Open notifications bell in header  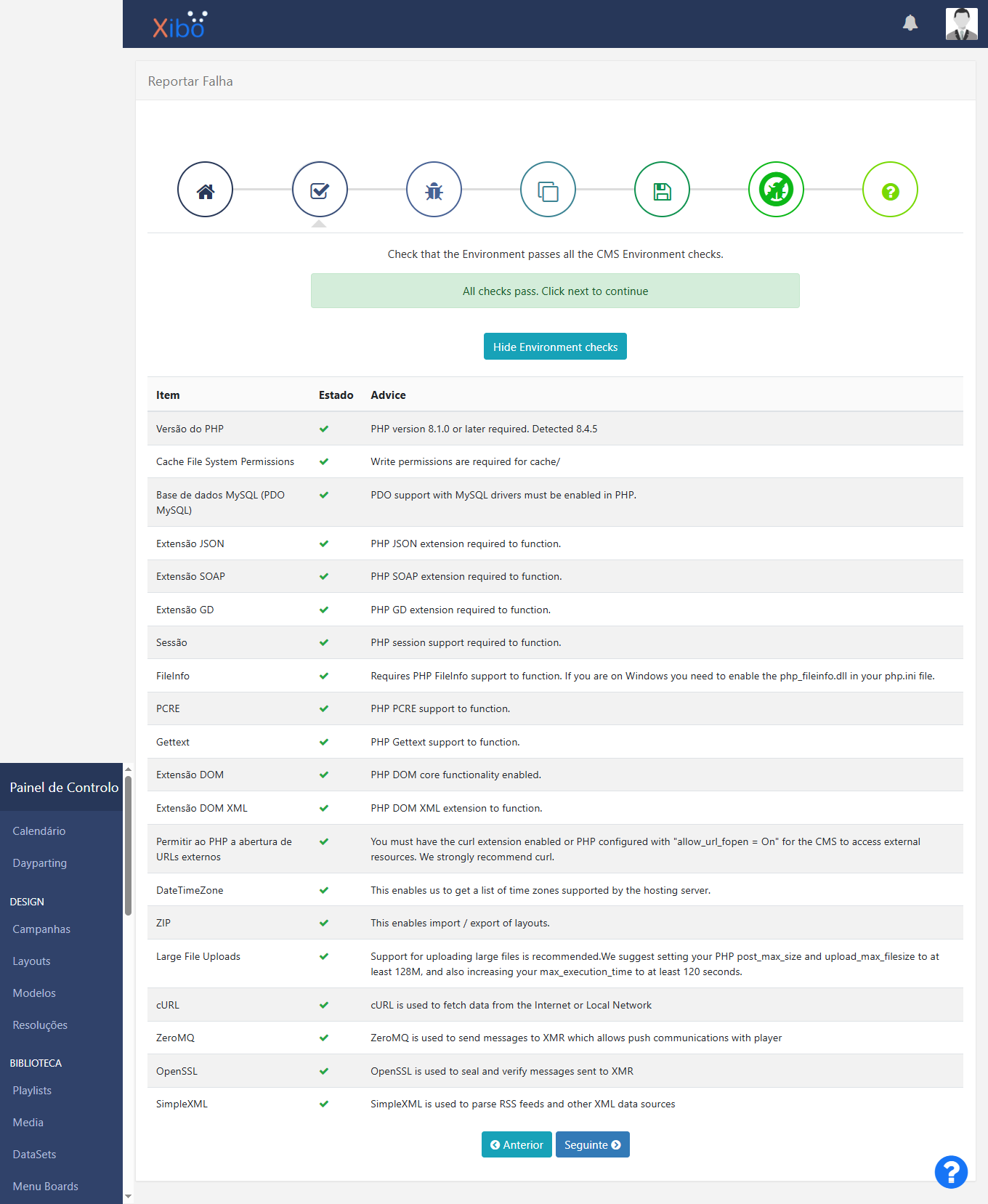point(910,23)
